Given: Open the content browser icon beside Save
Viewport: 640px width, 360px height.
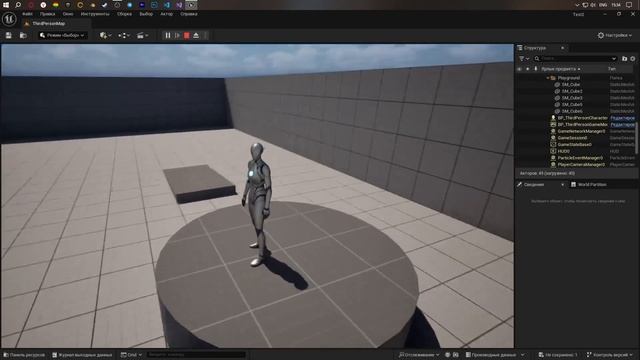Looking at the screenshot, I should tap(23, 36).
